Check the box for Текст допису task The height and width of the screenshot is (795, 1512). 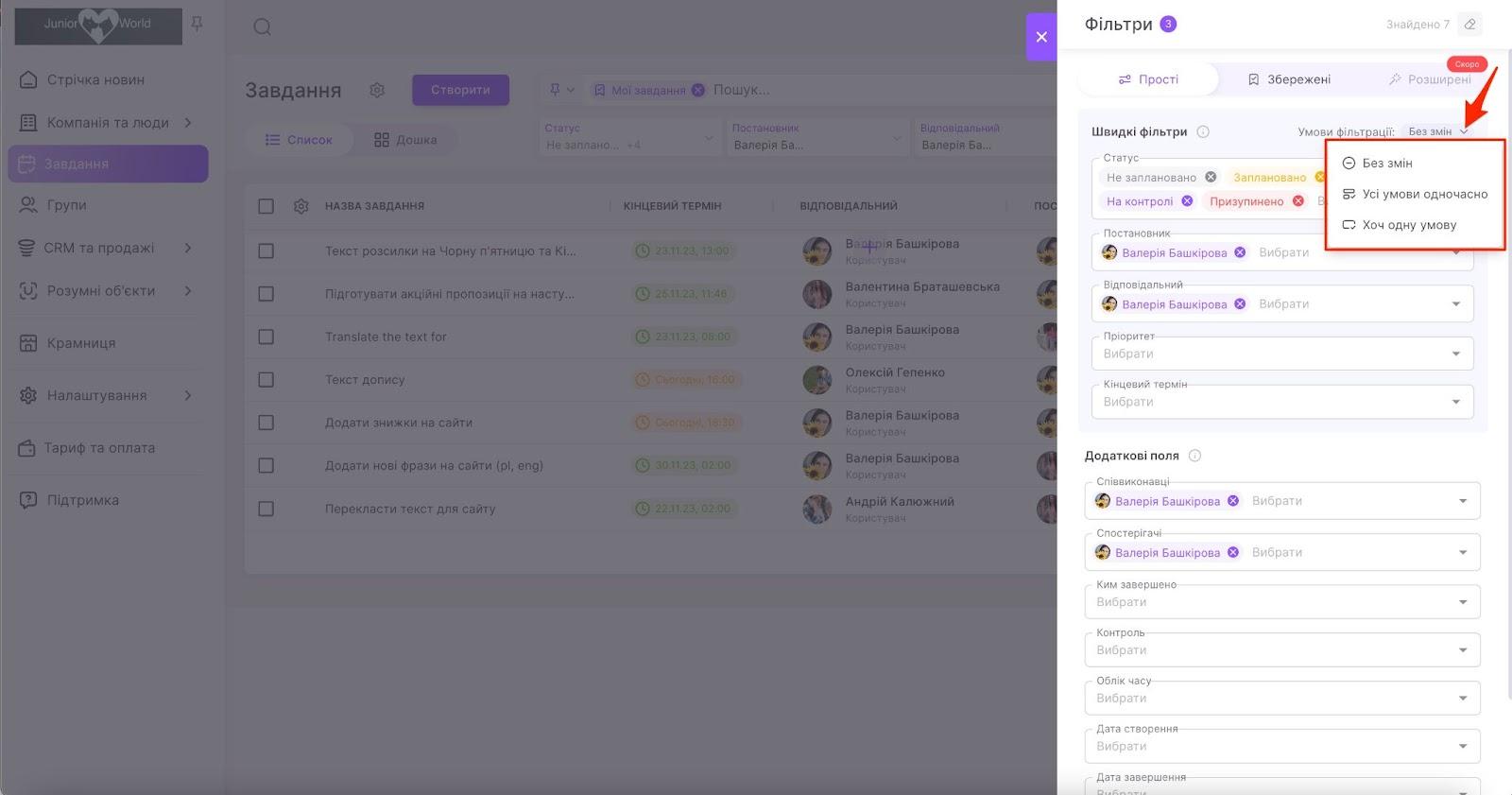pyautogui.click(x=266, y=380)
